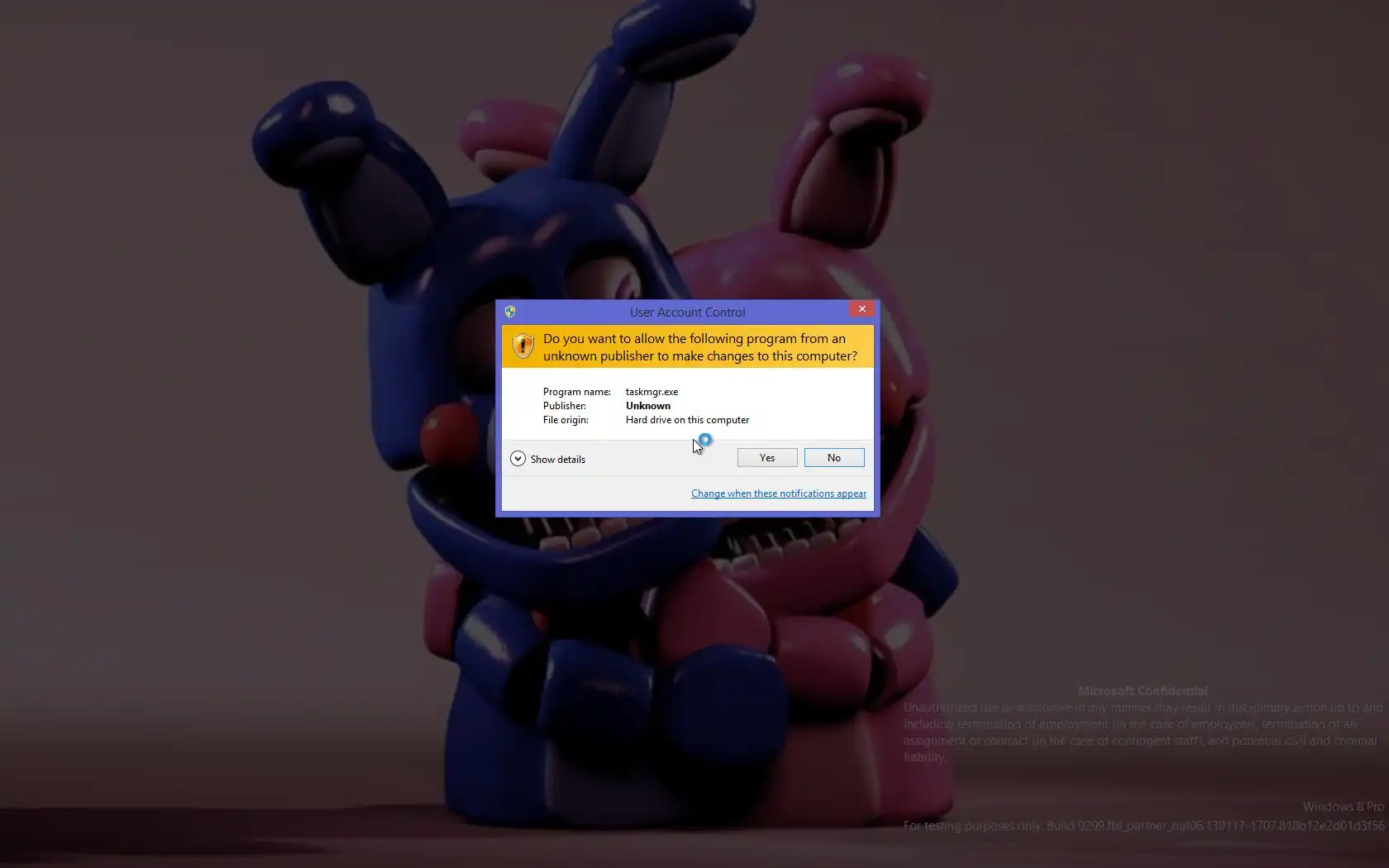
Task: Click the yellow warning shield icon
Action: click(x=523, y=346)
